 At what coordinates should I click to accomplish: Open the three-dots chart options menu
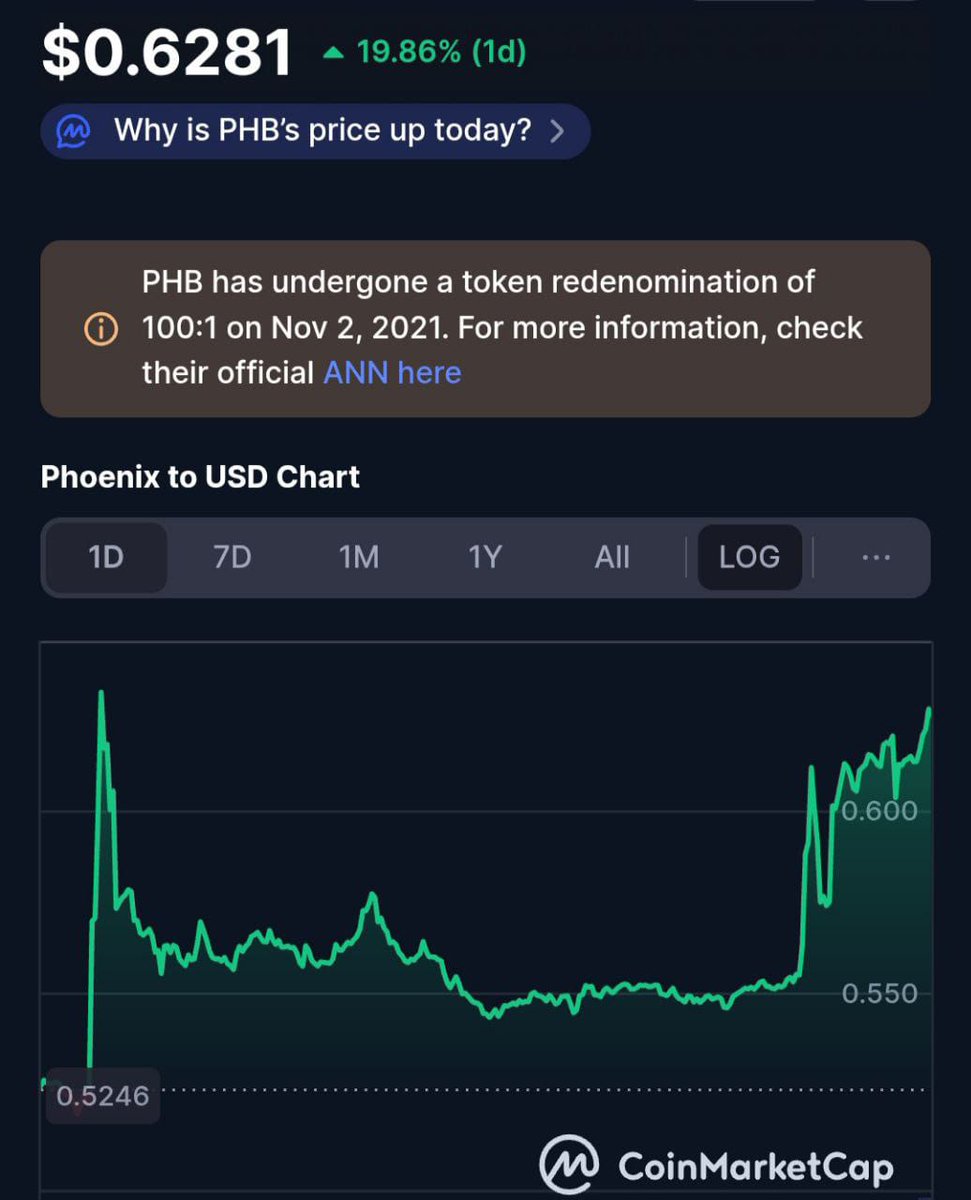point(875,557)
